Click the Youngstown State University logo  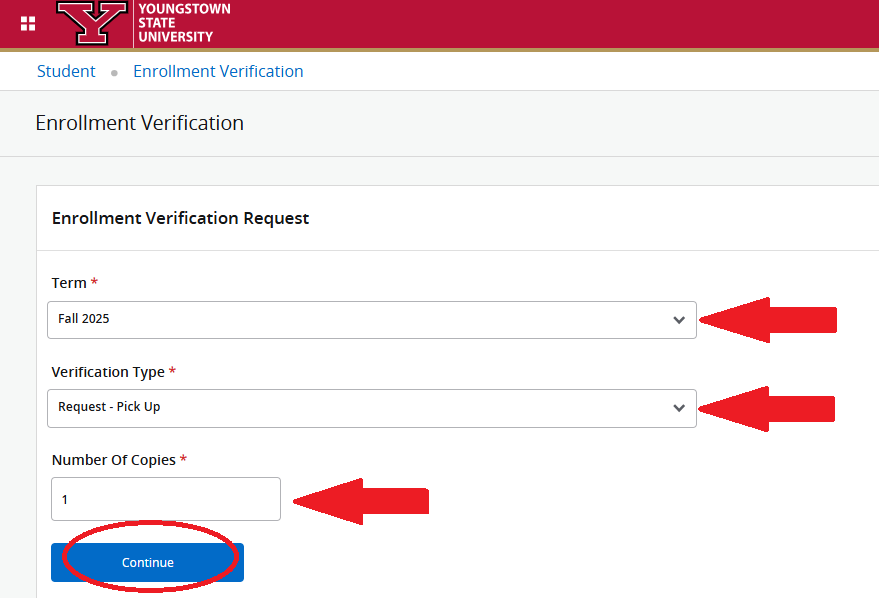[x=183, y=23]
